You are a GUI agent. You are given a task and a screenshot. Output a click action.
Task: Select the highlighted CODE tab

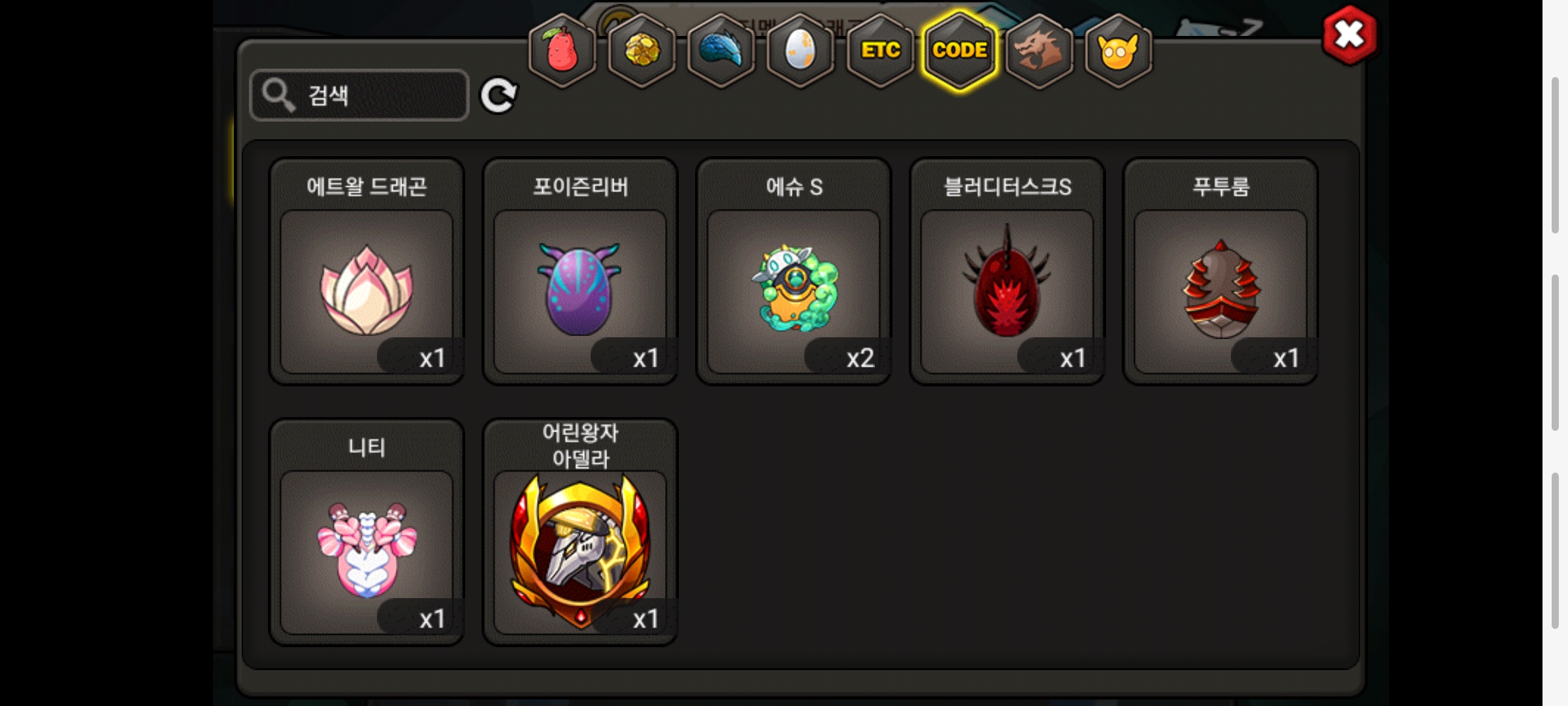click(960, 50)
